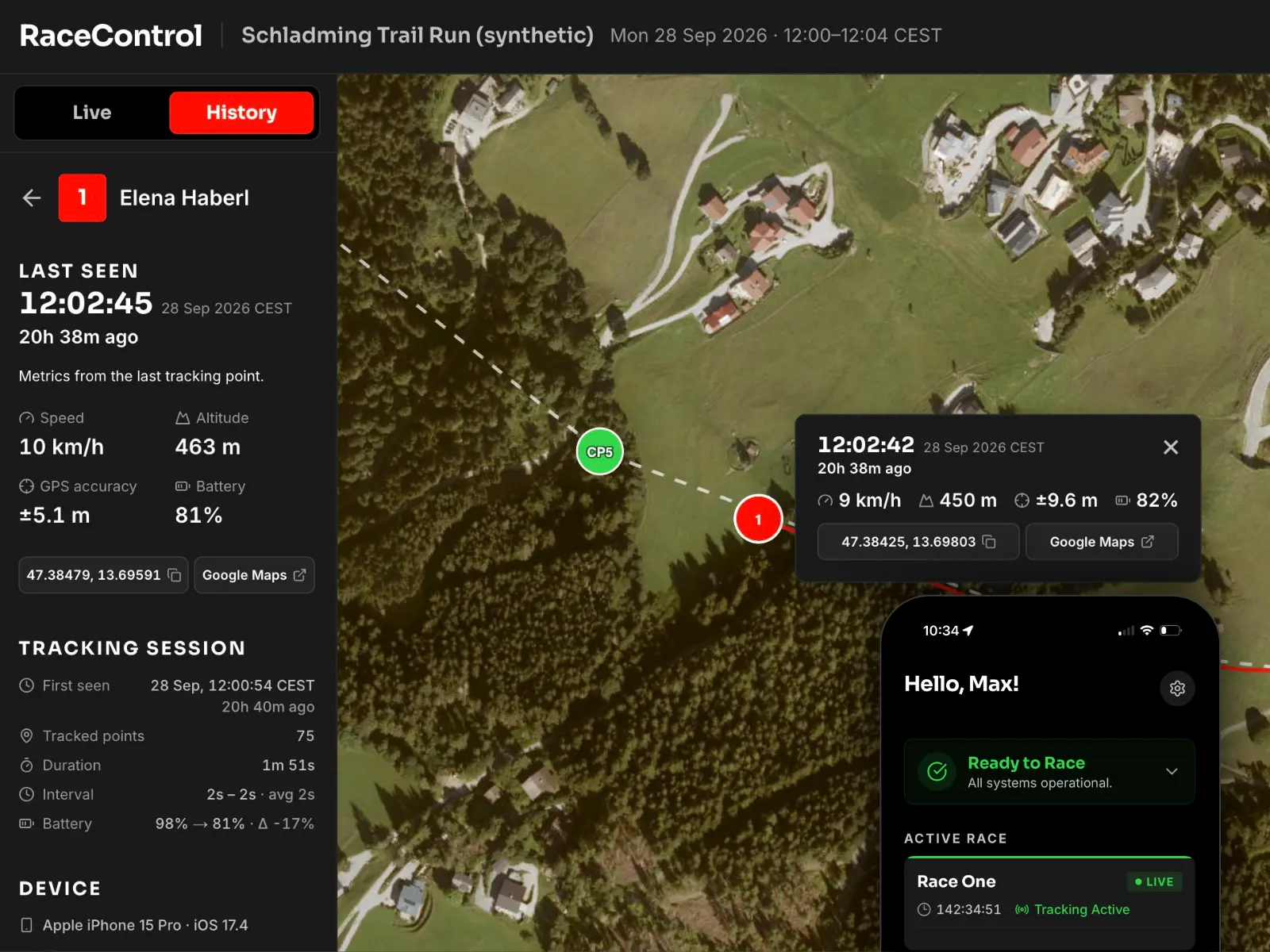
Task: Select the History tab
Action: pyautogui.click(x=241, y=113)
